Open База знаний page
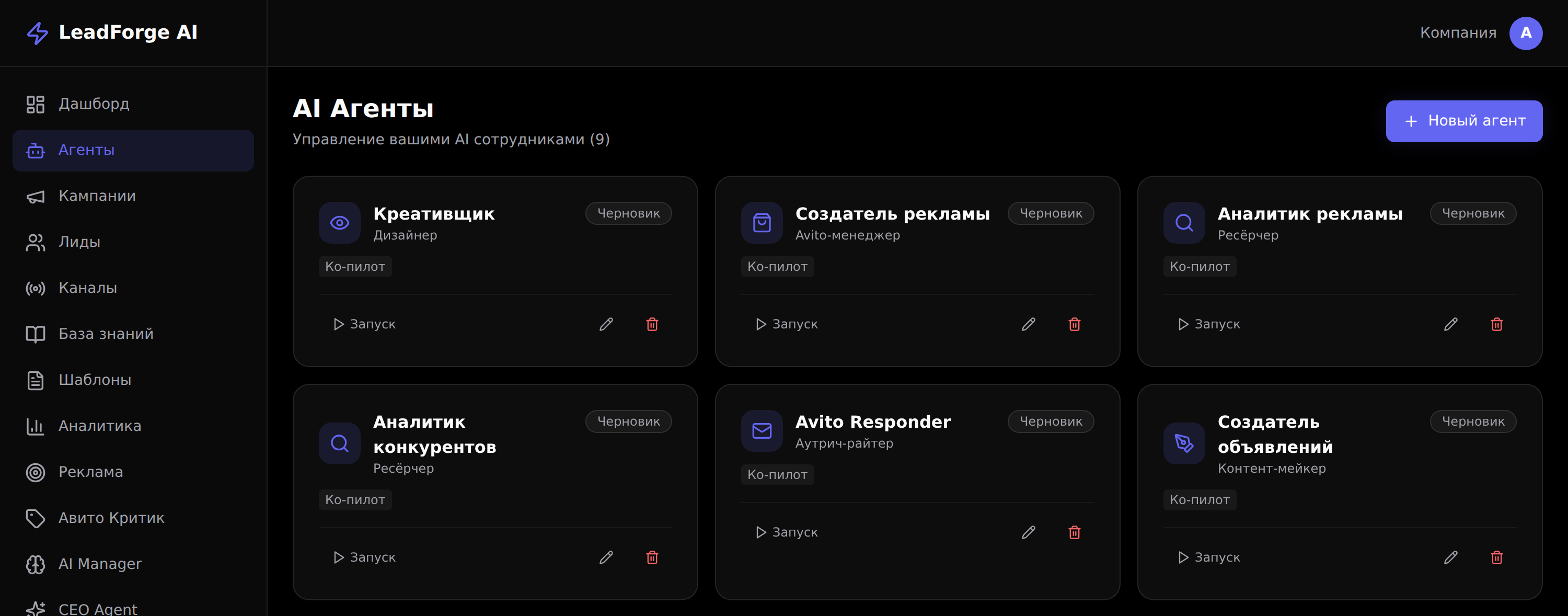The width and height of the screenshot is (1568, 616). tap(133, 334)
